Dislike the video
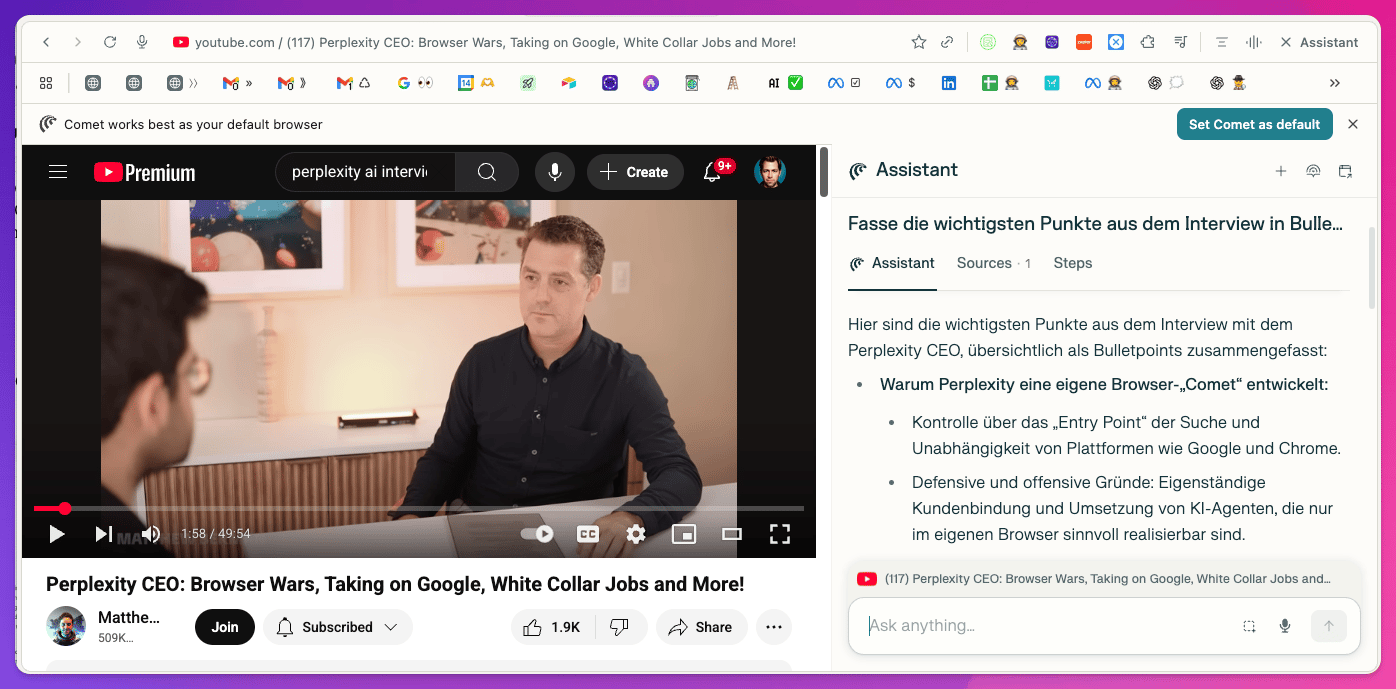Image resolution: width=1396 pixels, height=689 pixels. (620, 627)
